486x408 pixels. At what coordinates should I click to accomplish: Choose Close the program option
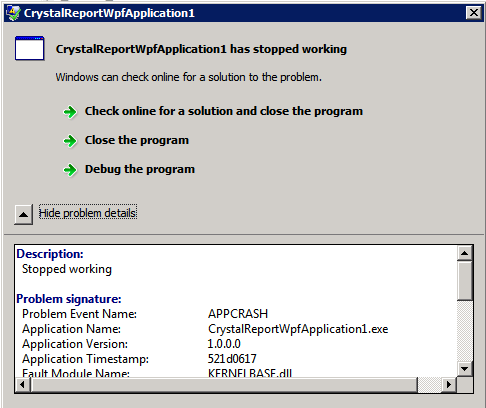(137, 140)
